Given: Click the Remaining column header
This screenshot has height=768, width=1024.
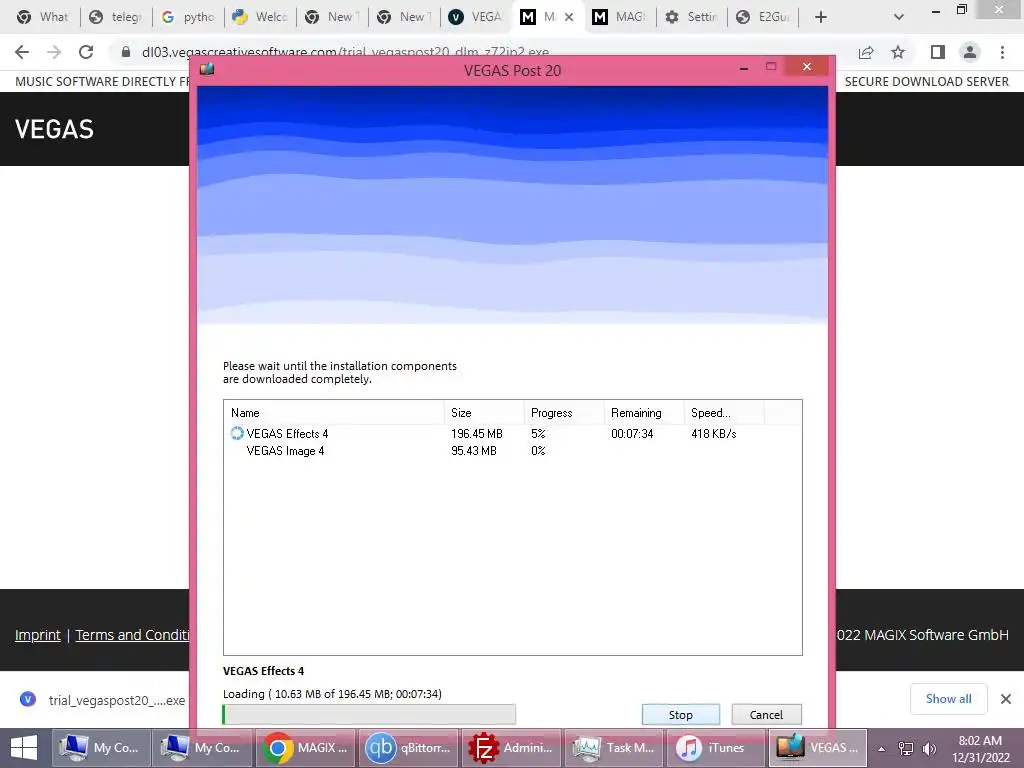Looking at the screenshot, I should point(644,413).
